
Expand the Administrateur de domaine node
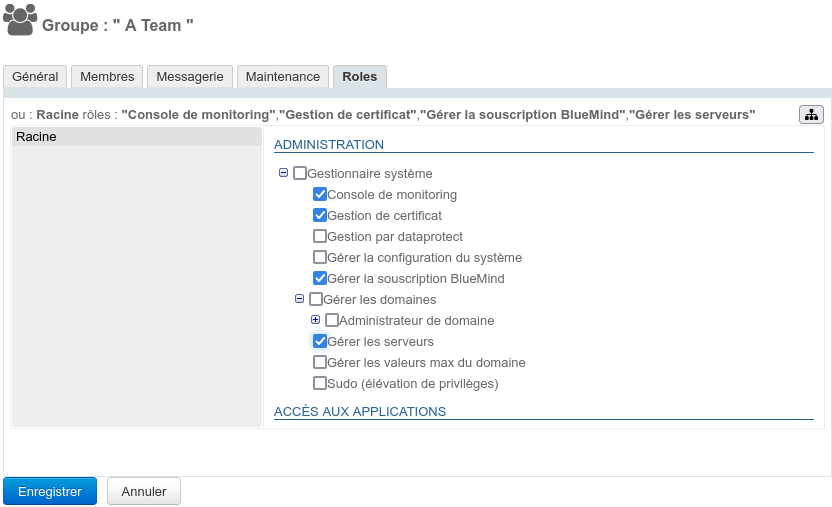[316, 320]
